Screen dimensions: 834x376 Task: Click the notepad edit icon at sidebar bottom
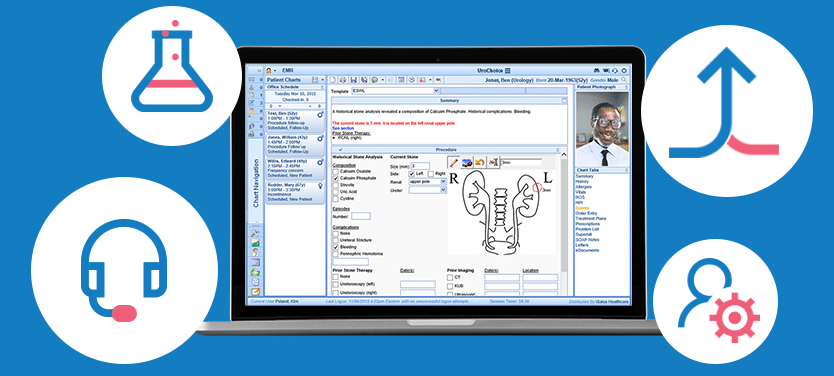click(x=255, y=291)
